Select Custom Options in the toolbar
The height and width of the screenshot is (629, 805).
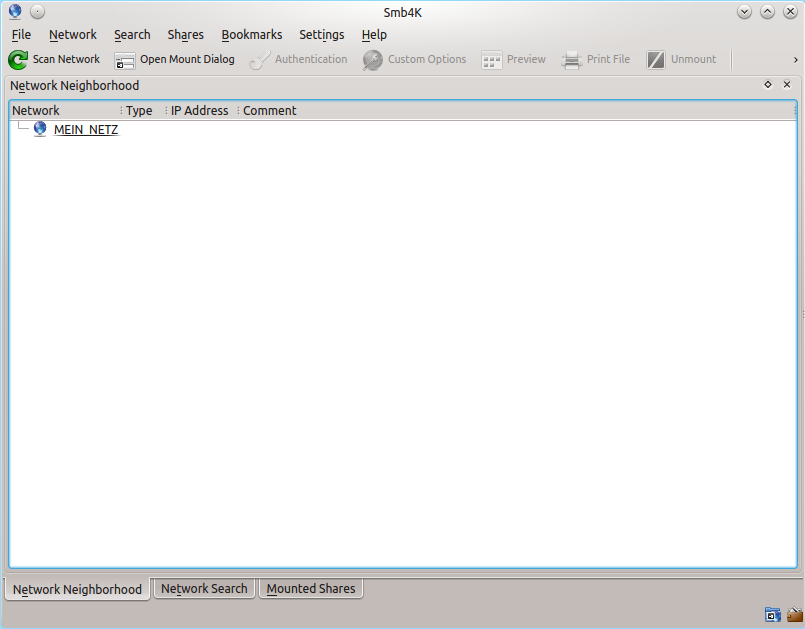pos(414,60)
